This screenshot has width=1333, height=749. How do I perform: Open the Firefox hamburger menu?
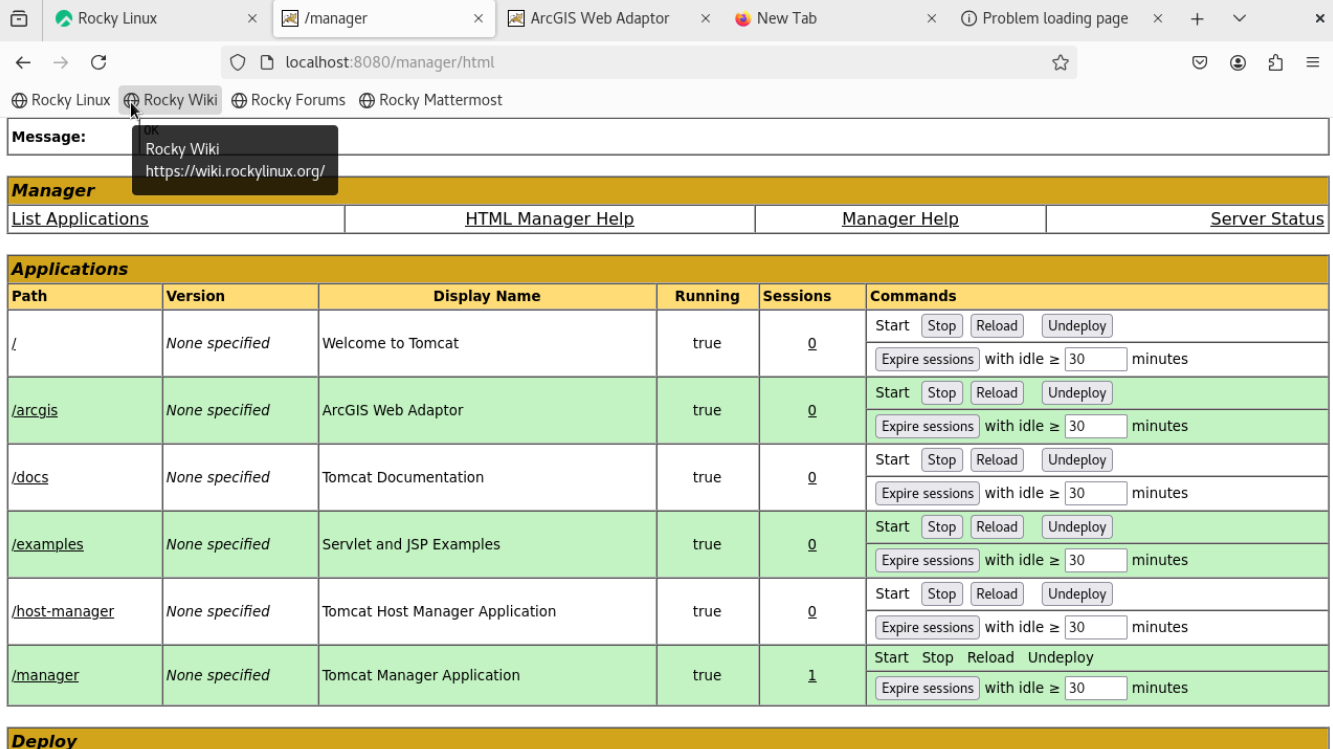(1313, 62)
